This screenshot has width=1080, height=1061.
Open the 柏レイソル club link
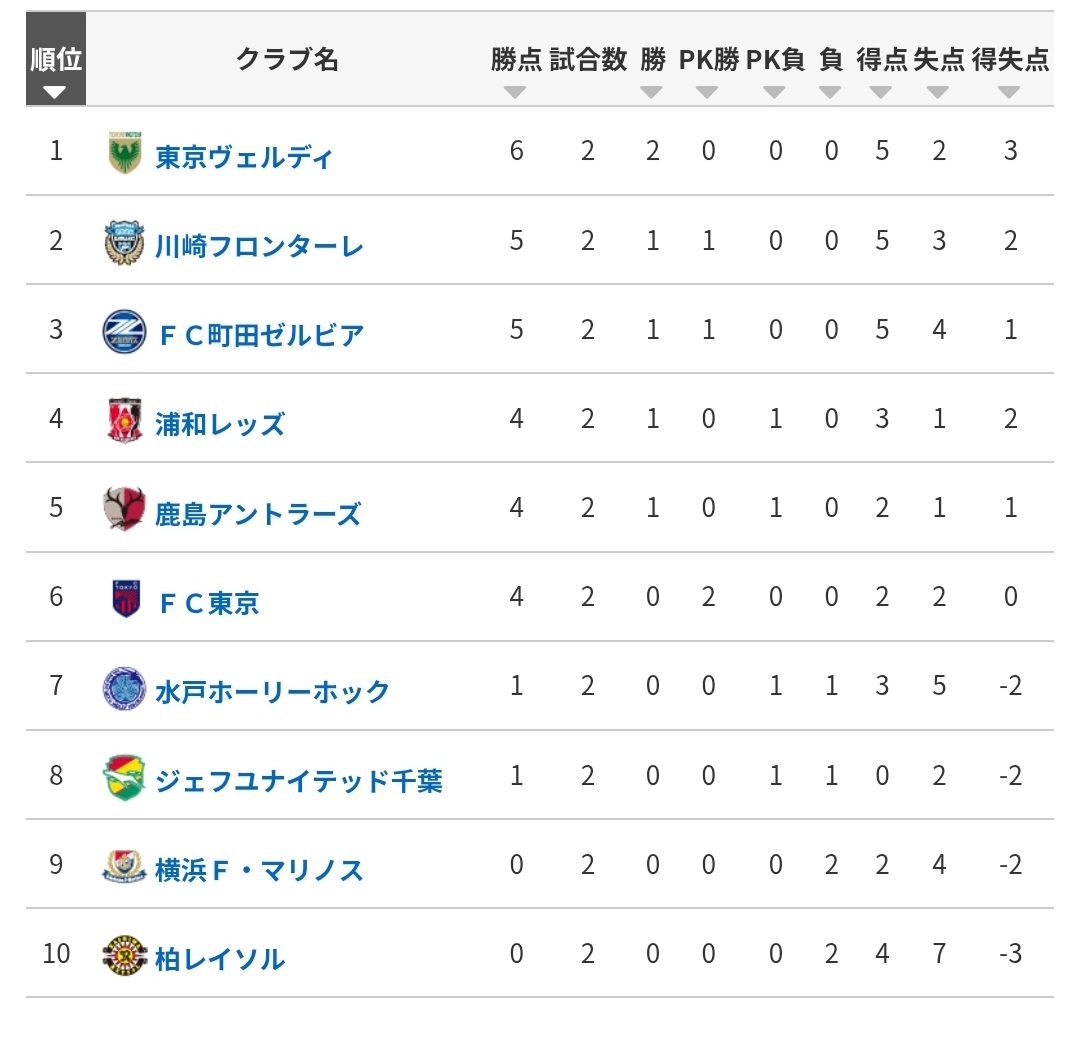(220, 960)
